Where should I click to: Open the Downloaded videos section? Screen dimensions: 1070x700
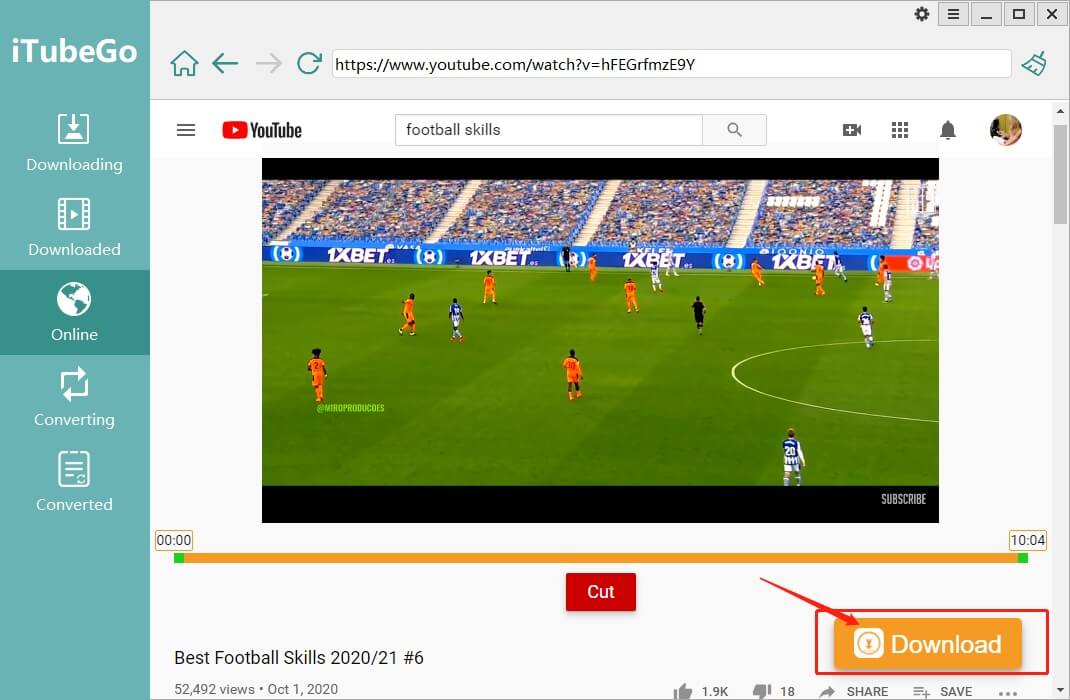[74, 227]
